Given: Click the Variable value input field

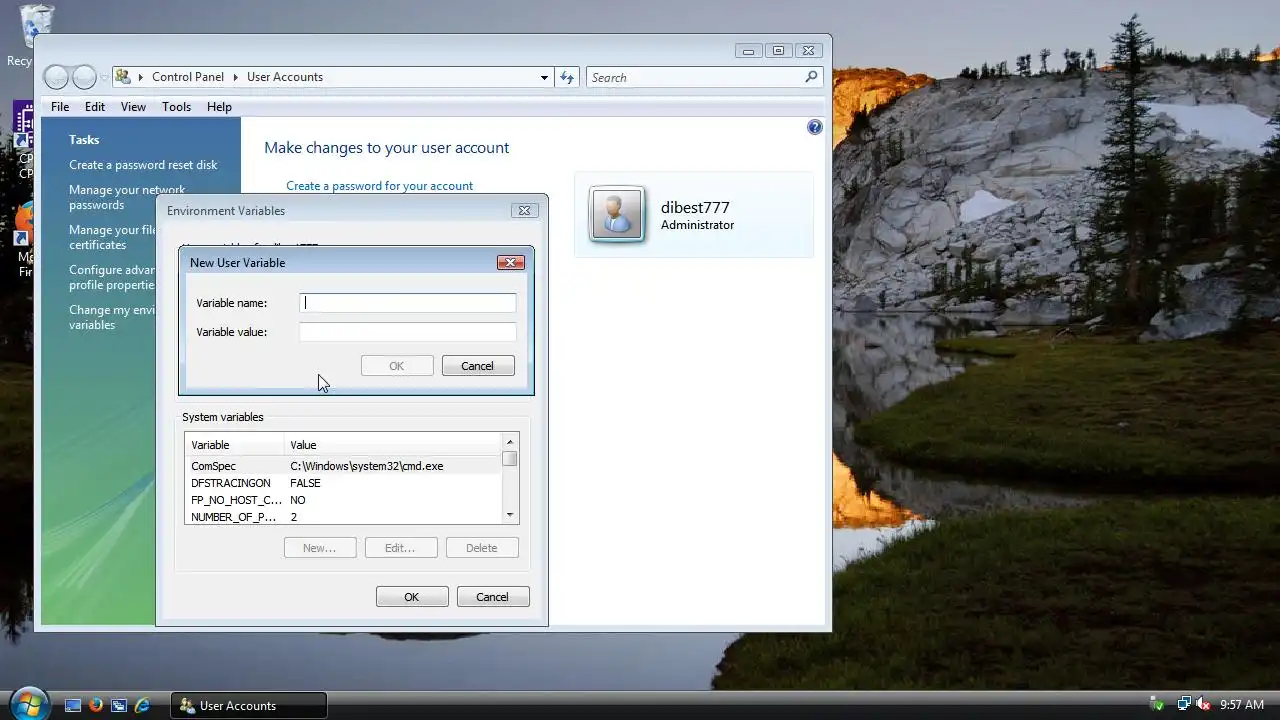Looking at the screenshot, I should click(x=408, y=332).
